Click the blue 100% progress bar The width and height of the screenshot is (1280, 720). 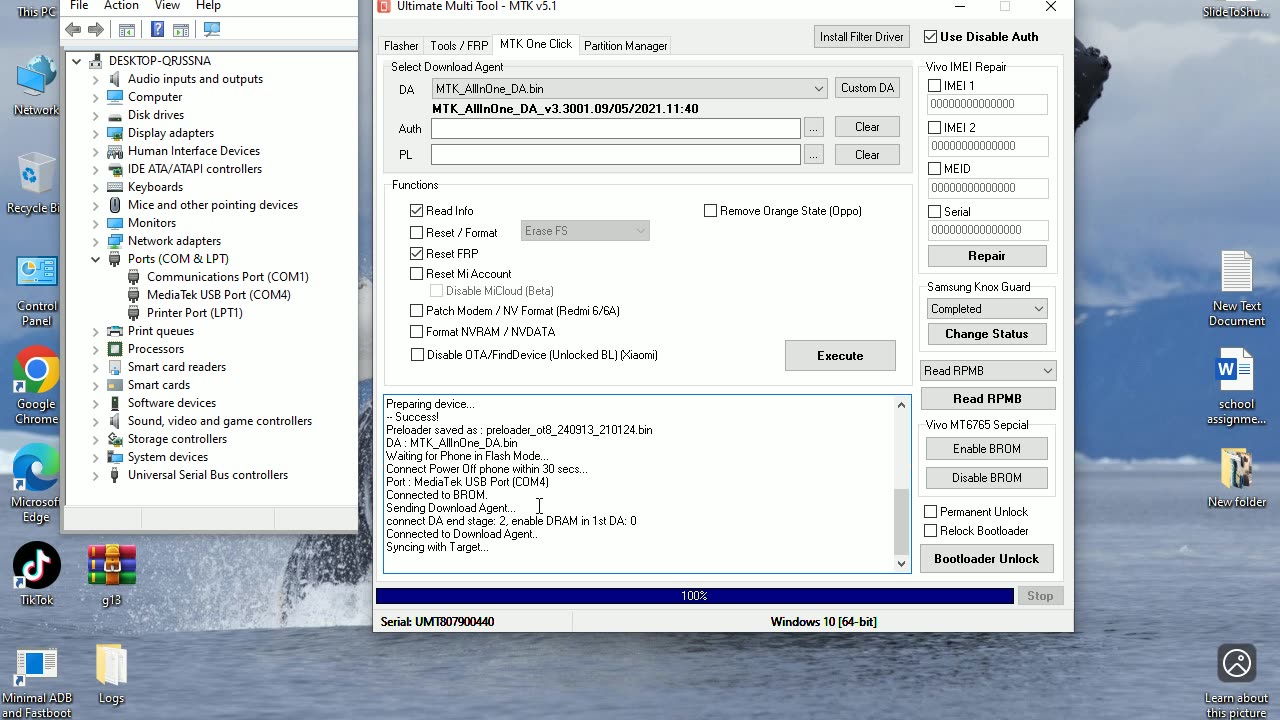[694, 596]
